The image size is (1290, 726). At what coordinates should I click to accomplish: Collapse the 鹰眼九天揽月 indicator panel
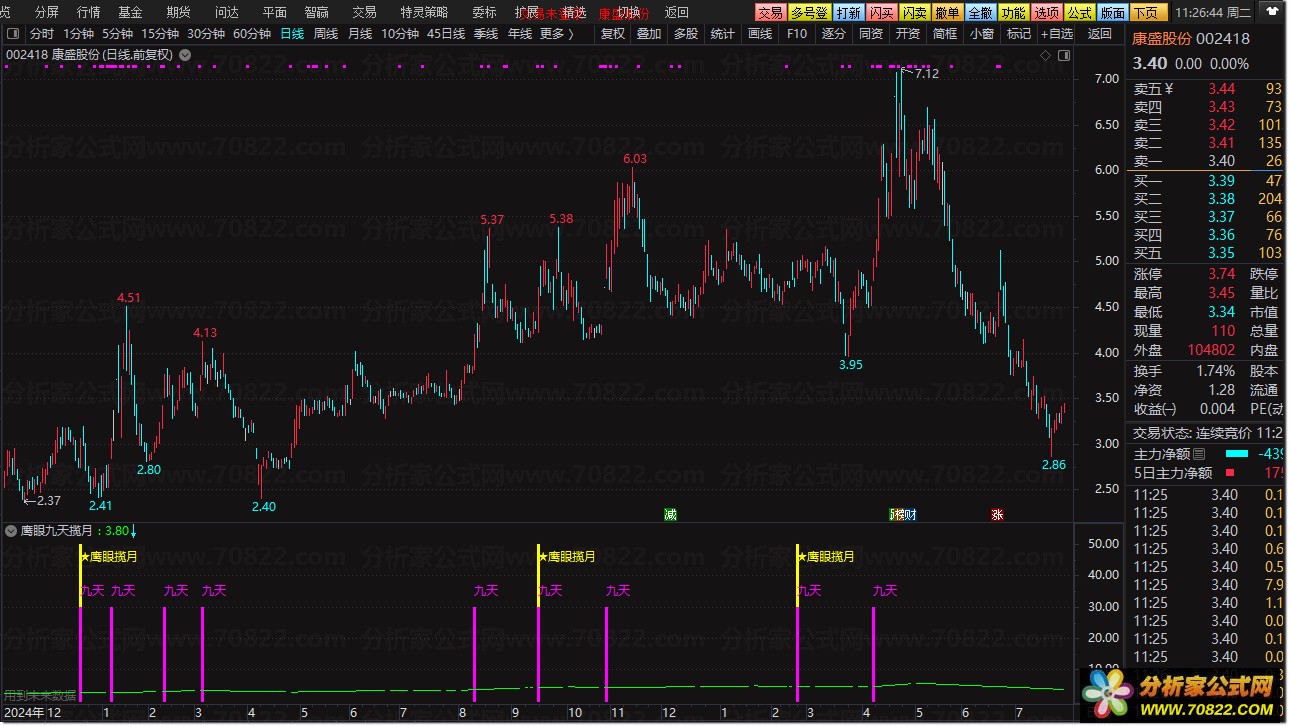11,531
